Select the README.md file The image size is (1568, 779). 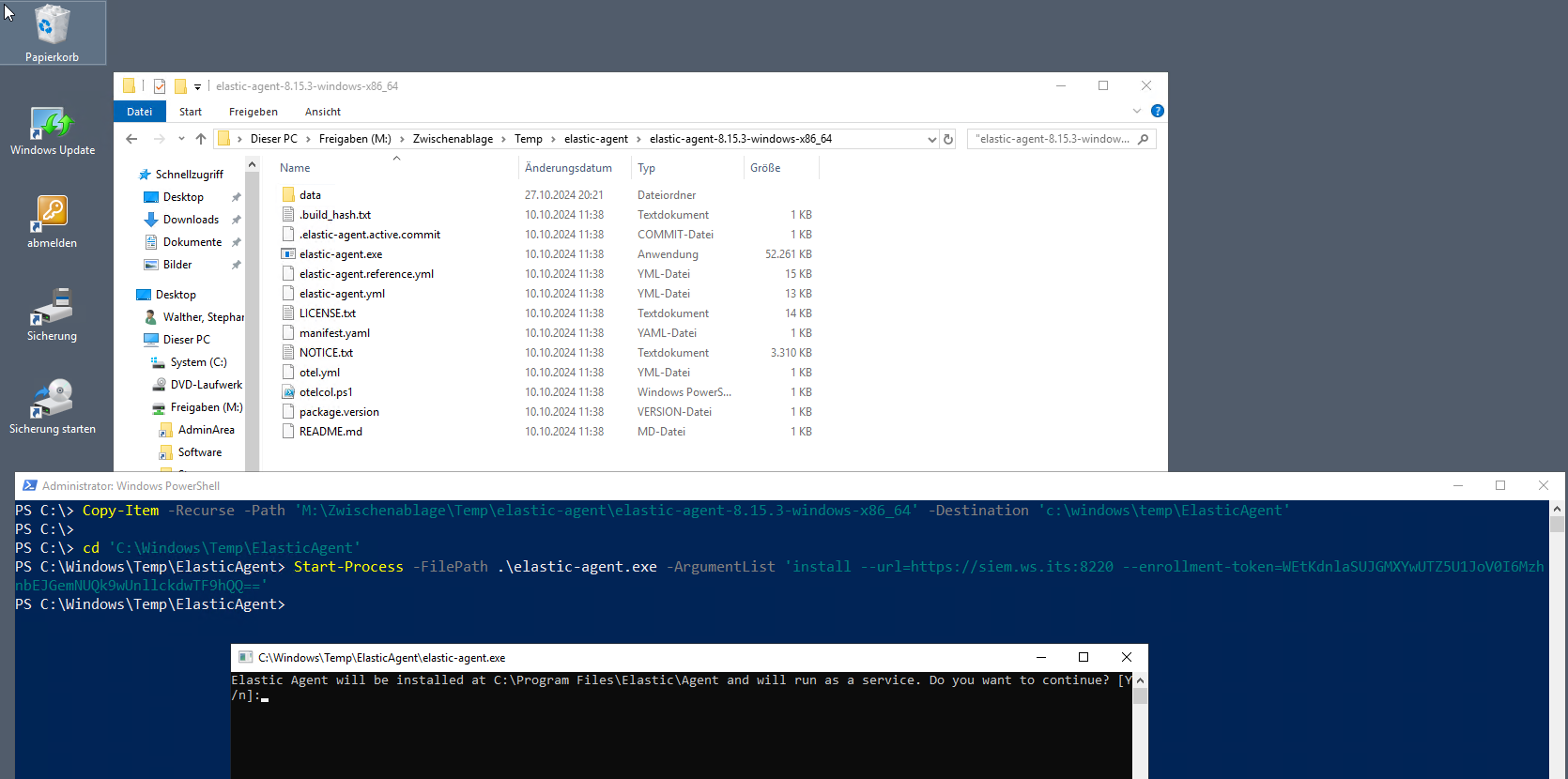coord(331,432)
